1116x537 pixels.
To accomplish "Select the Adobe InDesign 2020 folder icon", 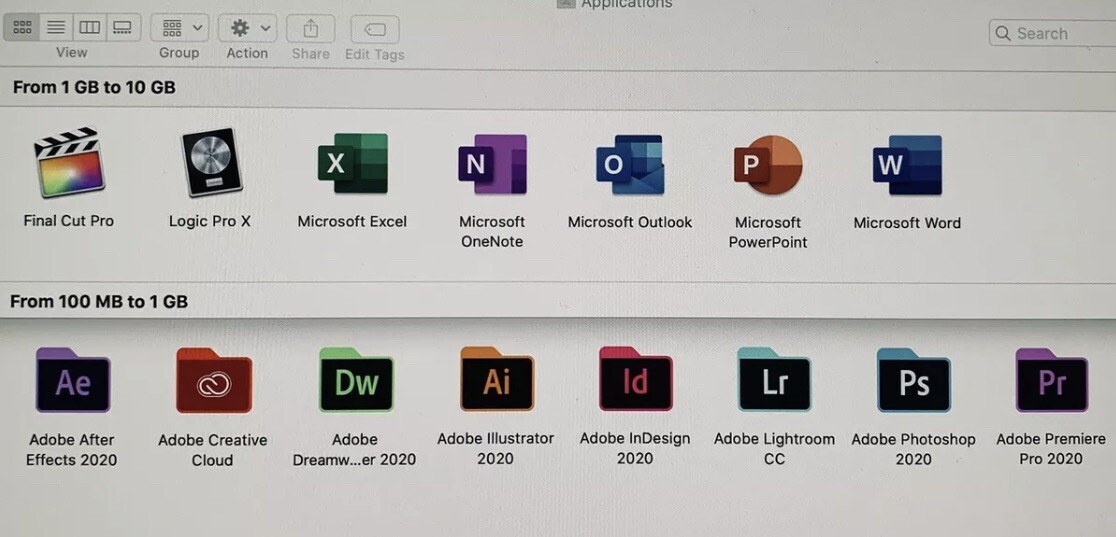I will (636, 379).
